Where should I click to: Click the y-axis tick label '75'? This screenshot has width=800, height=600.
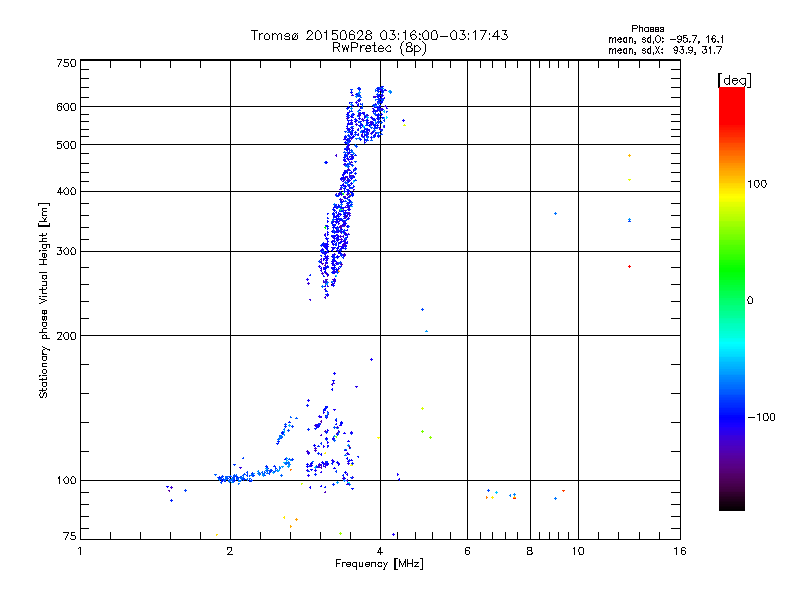click(x=69, y=536)
